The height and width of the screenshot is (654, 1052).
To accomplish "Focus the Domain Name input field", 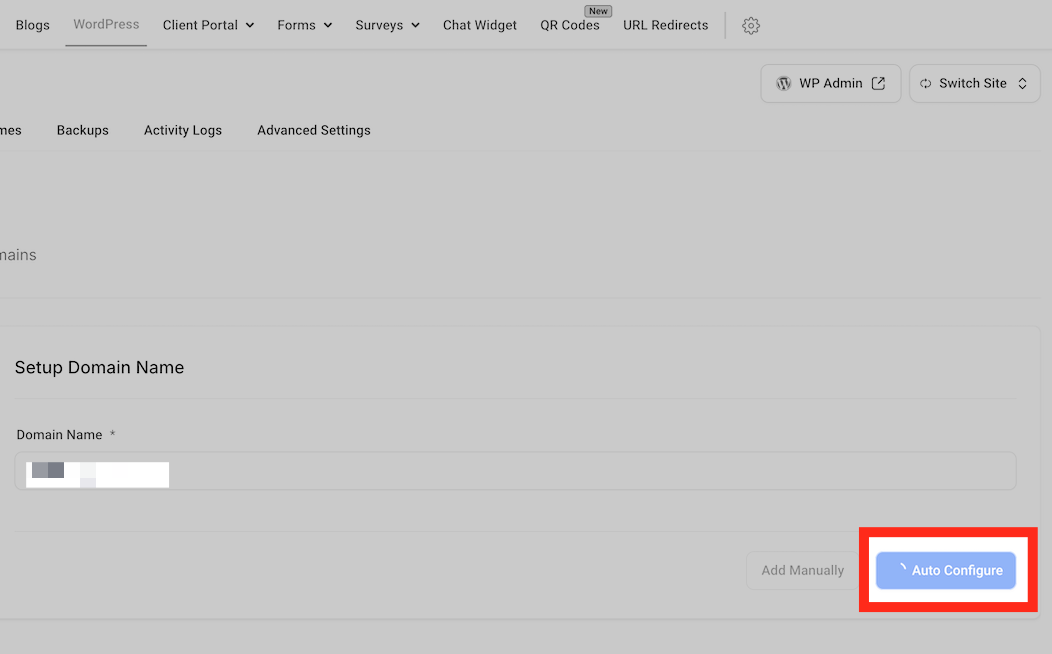I will [x=515, y=471].
